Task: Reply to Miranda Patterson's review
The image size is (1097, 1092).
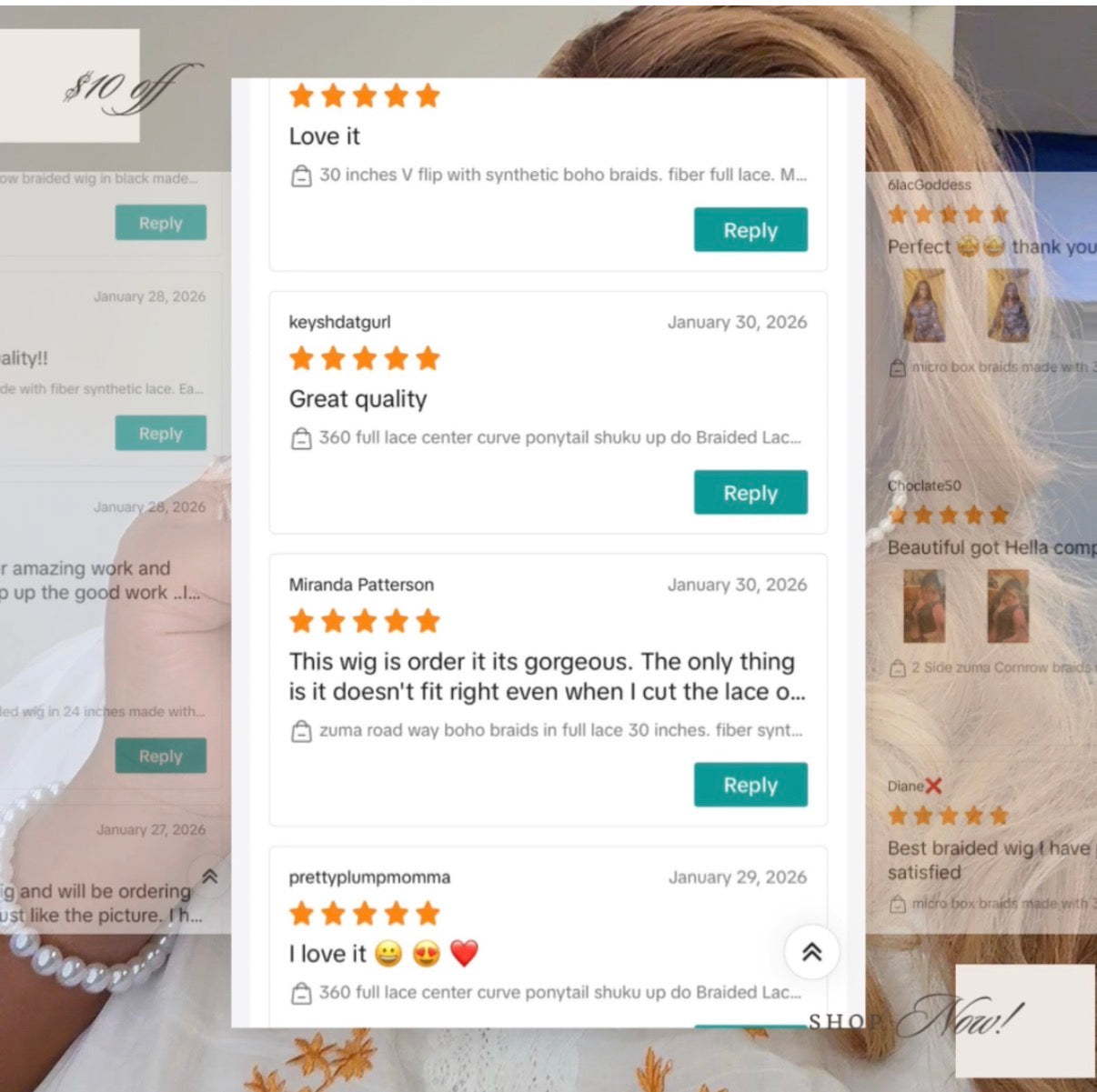Action: [x=750, y=785]
